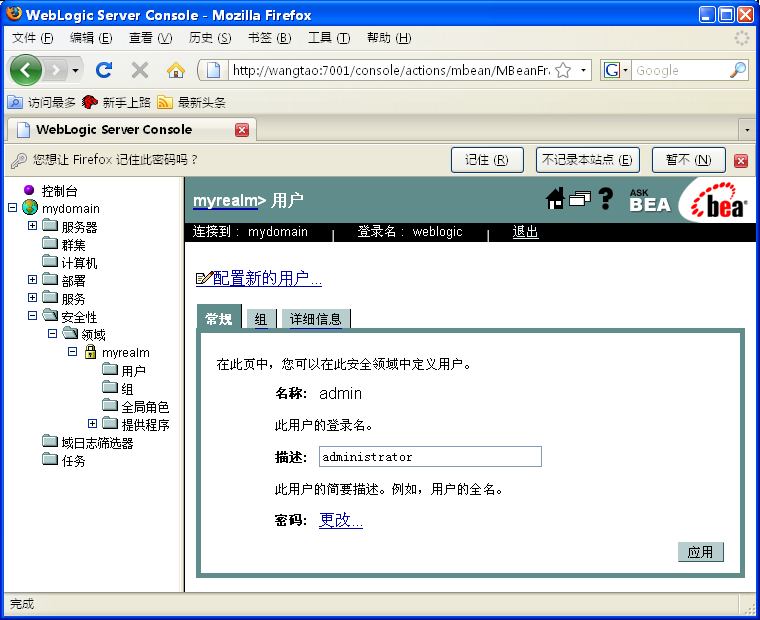Click the 退出 logout link
The width and height of the screenshot is (760, 620).
(x=525, y=232)
